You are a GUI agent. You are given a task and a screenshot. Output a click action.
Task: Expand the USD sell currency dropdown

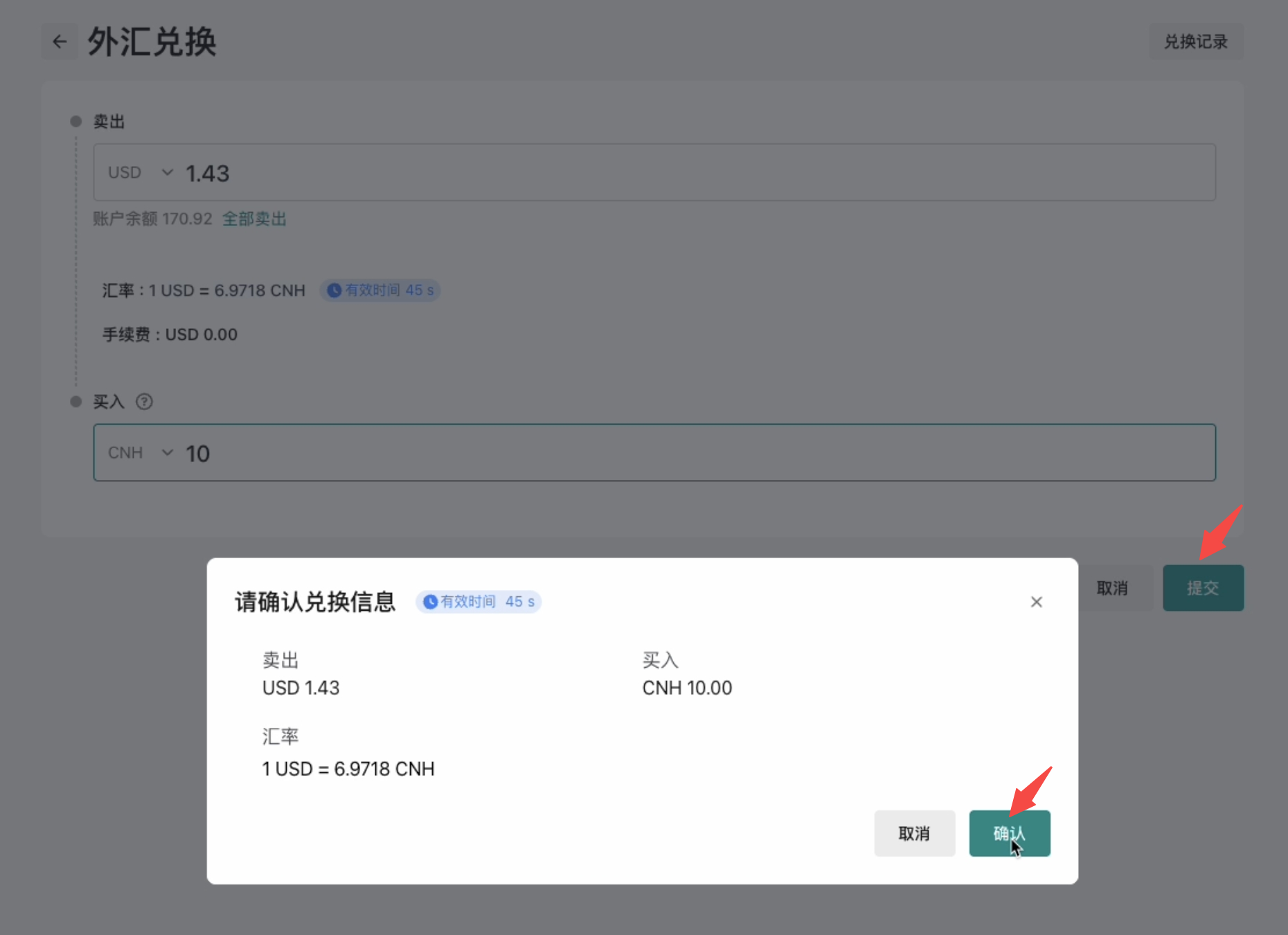pos(139,172)
